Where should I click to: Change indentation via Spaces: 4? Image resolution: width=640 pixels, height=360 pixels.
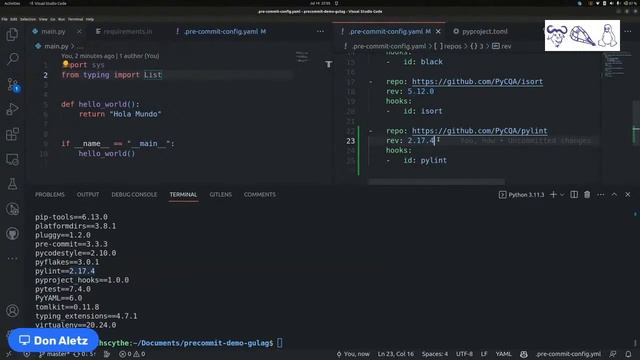(435, 354)
